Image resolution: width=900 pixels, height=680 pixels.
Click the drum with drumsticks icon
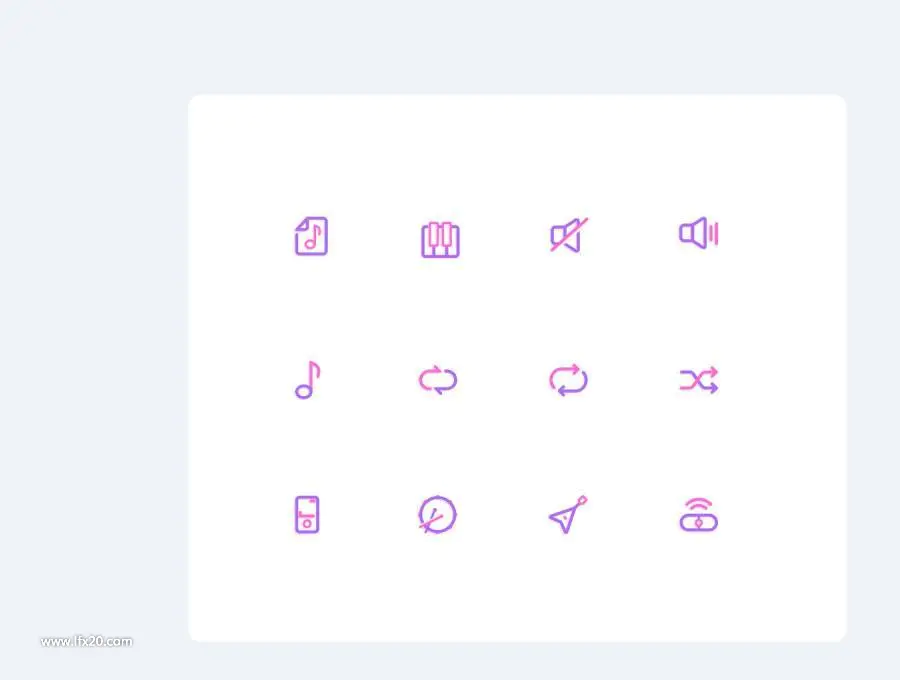[x=437, y=515]
